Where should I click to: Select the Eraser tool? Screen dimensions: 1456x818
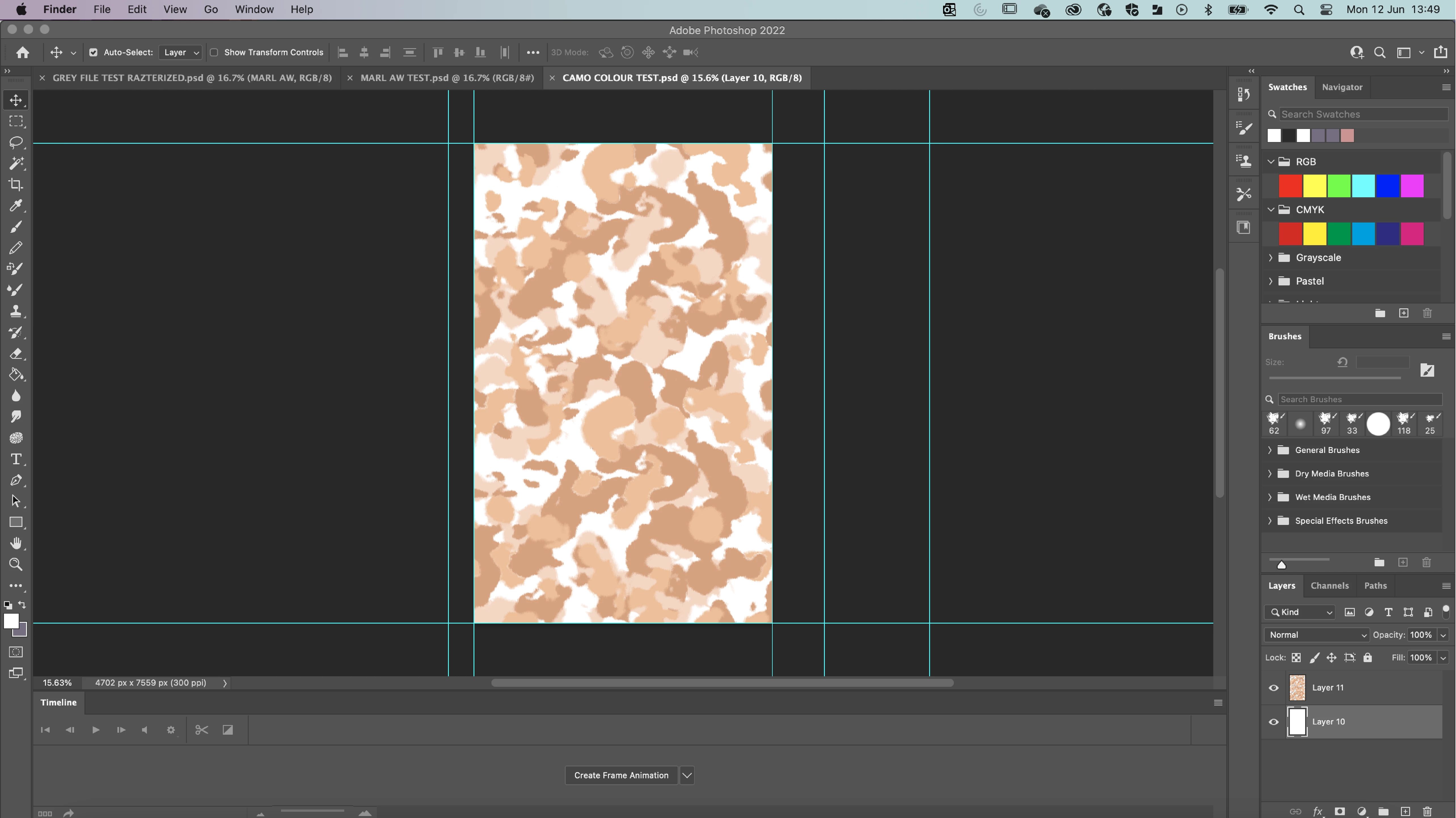click(x=16, y=354)
